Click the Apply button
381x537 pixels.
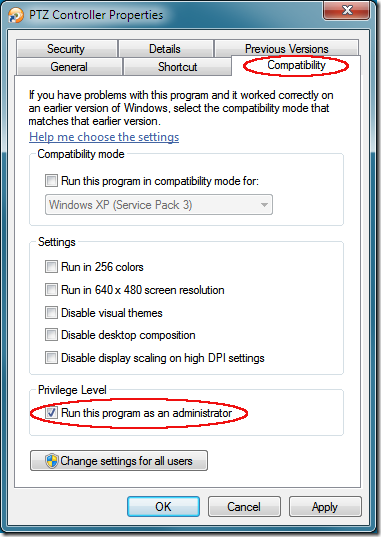point(325,507)
